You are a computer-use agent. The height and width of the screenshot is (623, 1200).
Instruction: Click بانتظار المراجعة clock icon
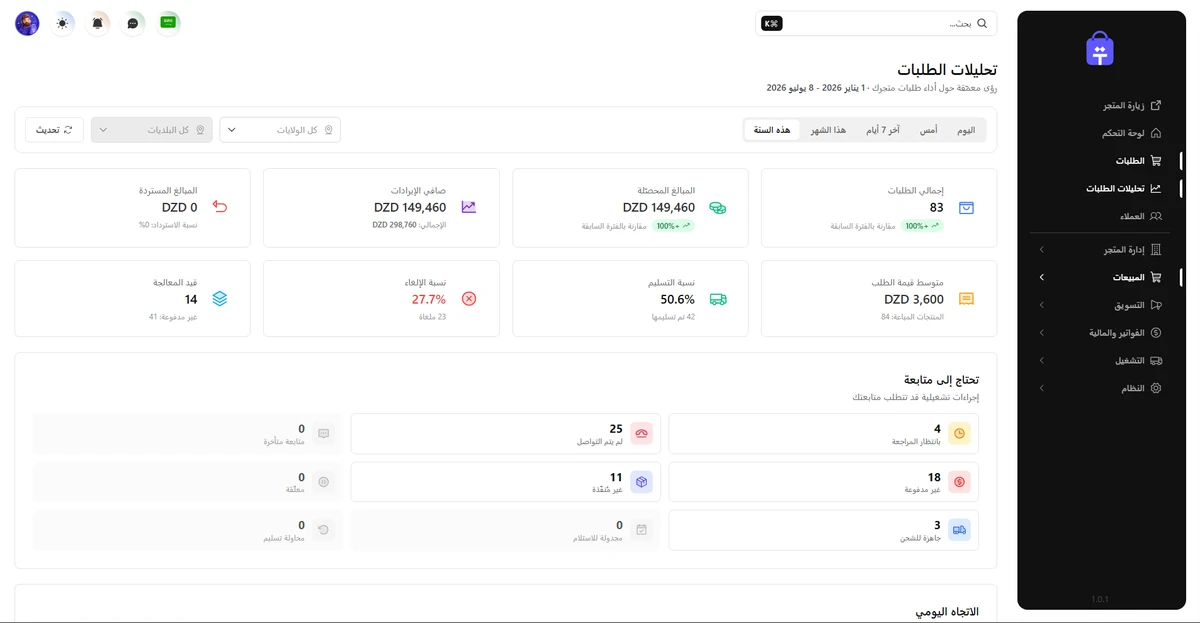coord(959,434)
